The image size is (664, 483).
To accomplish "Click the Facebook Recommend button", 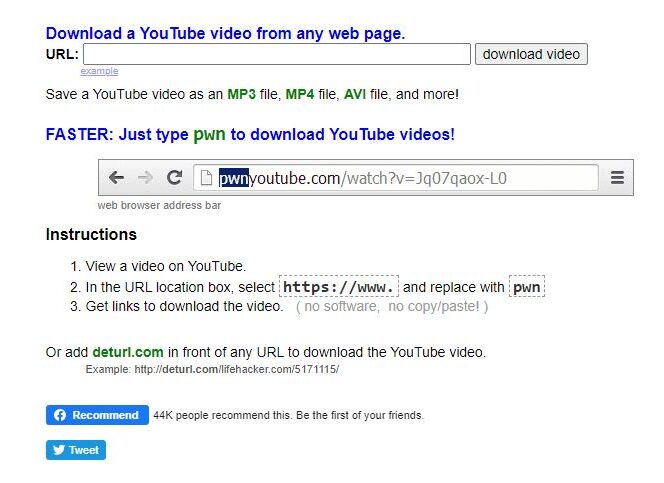I will 97,415.
